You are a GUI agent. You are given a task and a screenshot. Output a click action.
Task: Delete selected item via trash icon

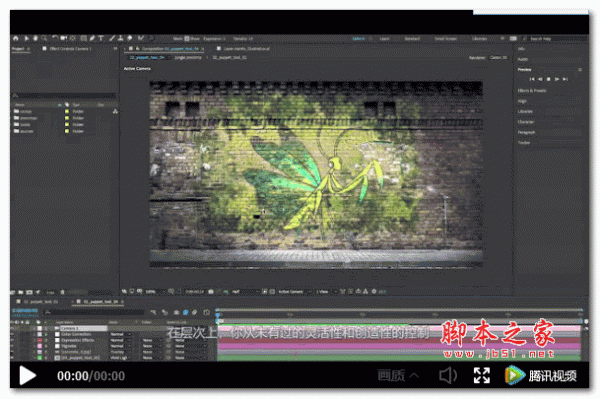click(x=62, y=292)
